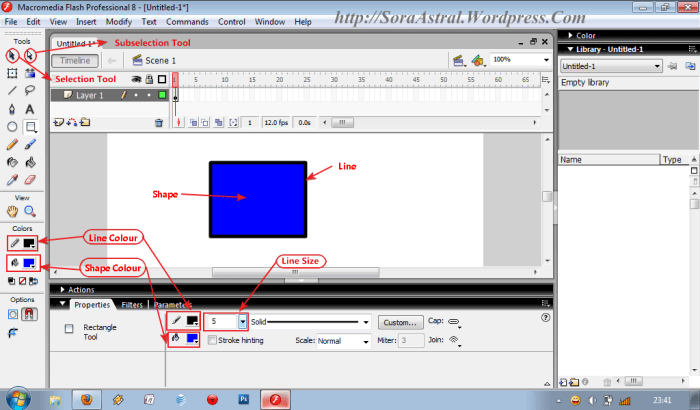The image size is (700, 410).
Task: Expand the Actions panel
Action: pos(62,289)
